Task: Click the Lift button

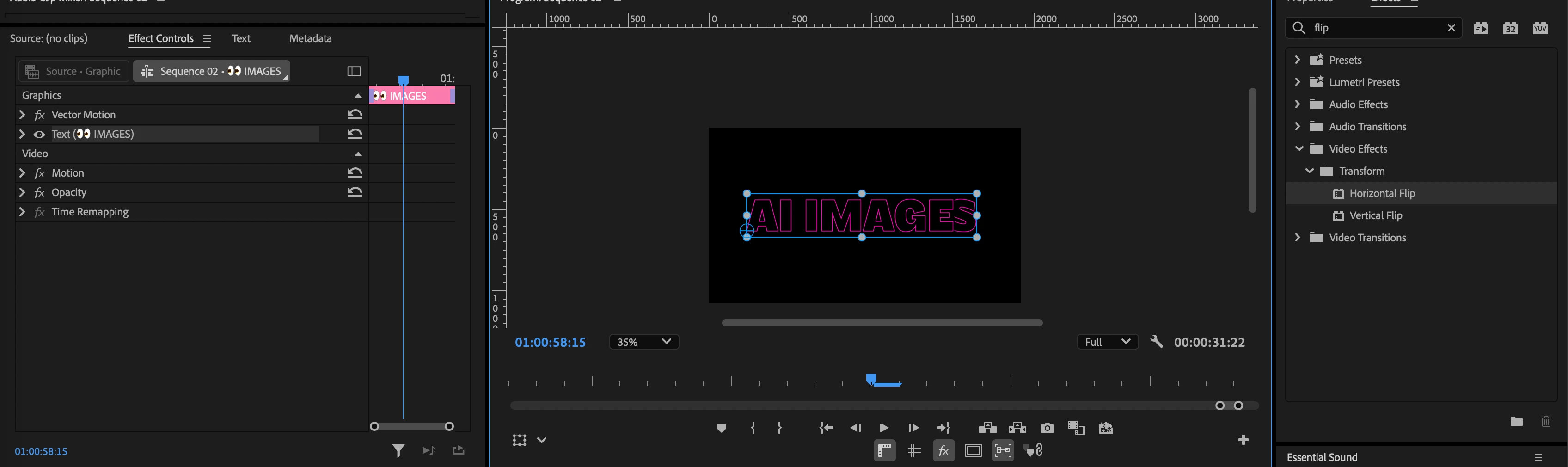Action: [x=987, y=428]
